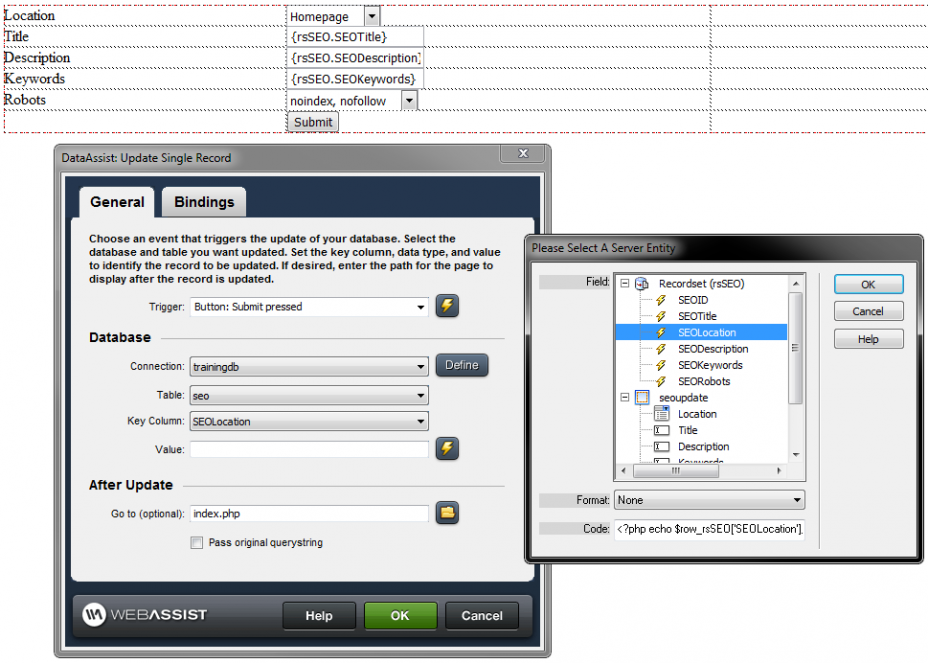Click Description field showing {rsSEO.SEODescription}

click(x=355, y=58)
